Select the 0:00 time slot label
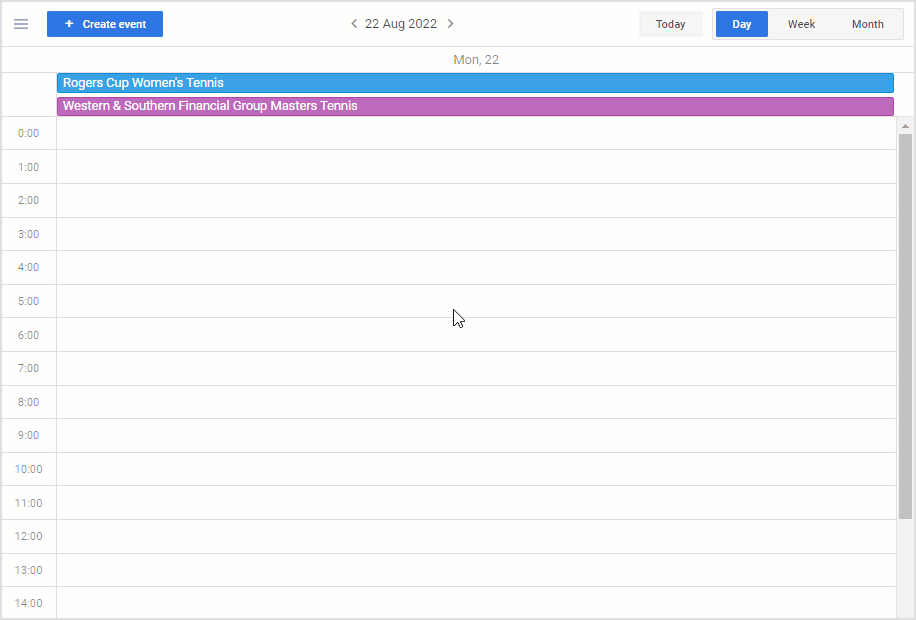 28,133
